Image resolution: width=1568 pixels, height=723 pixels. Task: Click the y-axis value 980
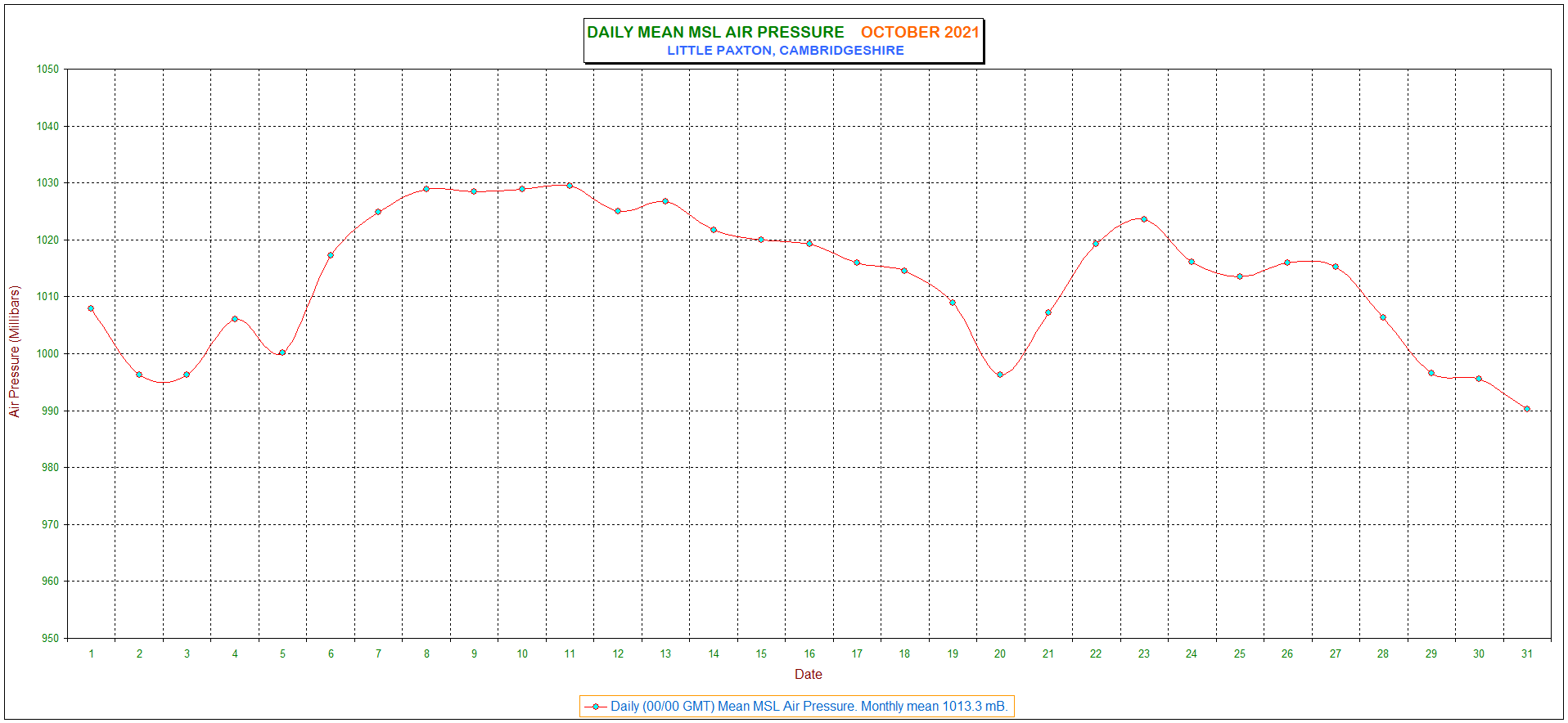coord(51,468)
